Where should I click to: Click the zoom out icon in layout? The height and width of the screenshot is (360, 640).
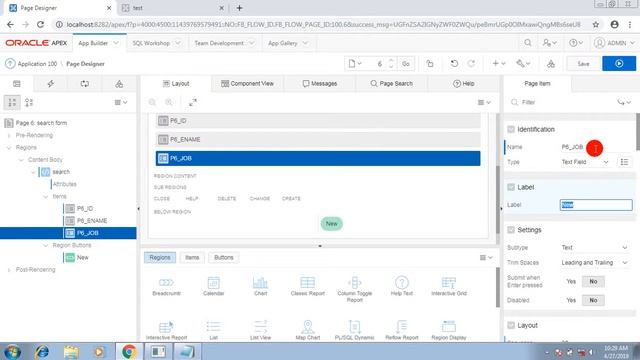[x=152, y=102]
